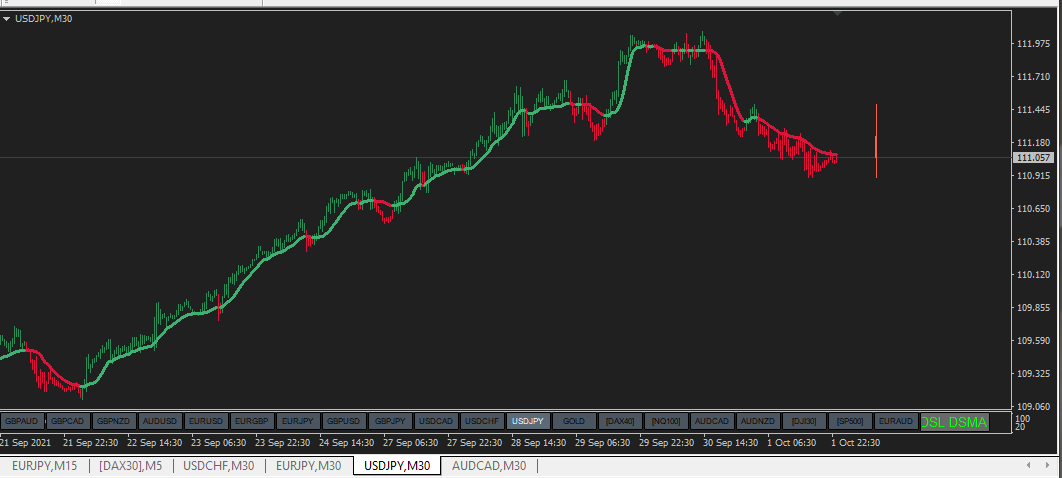
Task: Choose the [DJI30] symbol button
Action: point(804,422)
